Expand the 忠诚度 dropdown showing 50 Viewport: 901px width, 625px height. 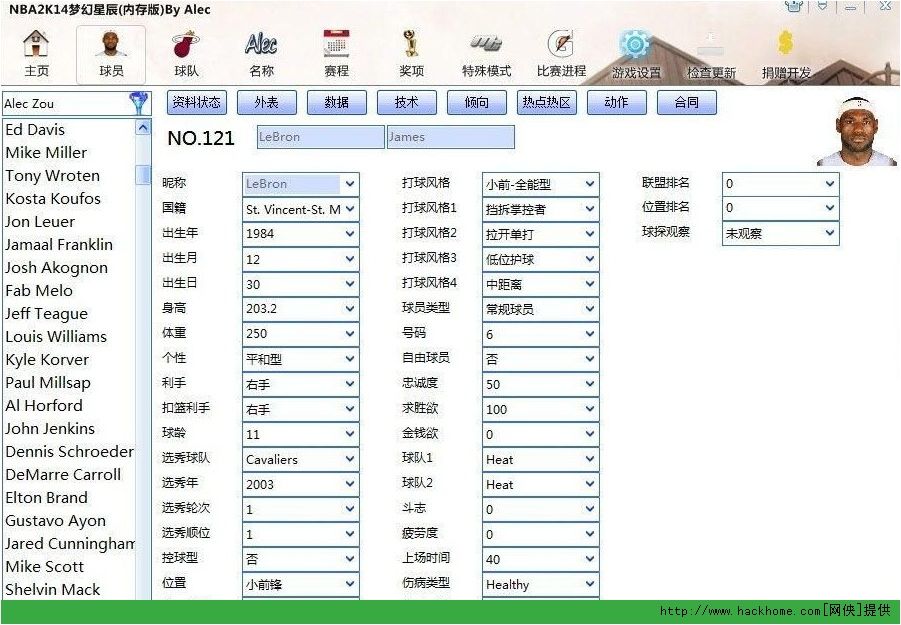pos(590,384)
